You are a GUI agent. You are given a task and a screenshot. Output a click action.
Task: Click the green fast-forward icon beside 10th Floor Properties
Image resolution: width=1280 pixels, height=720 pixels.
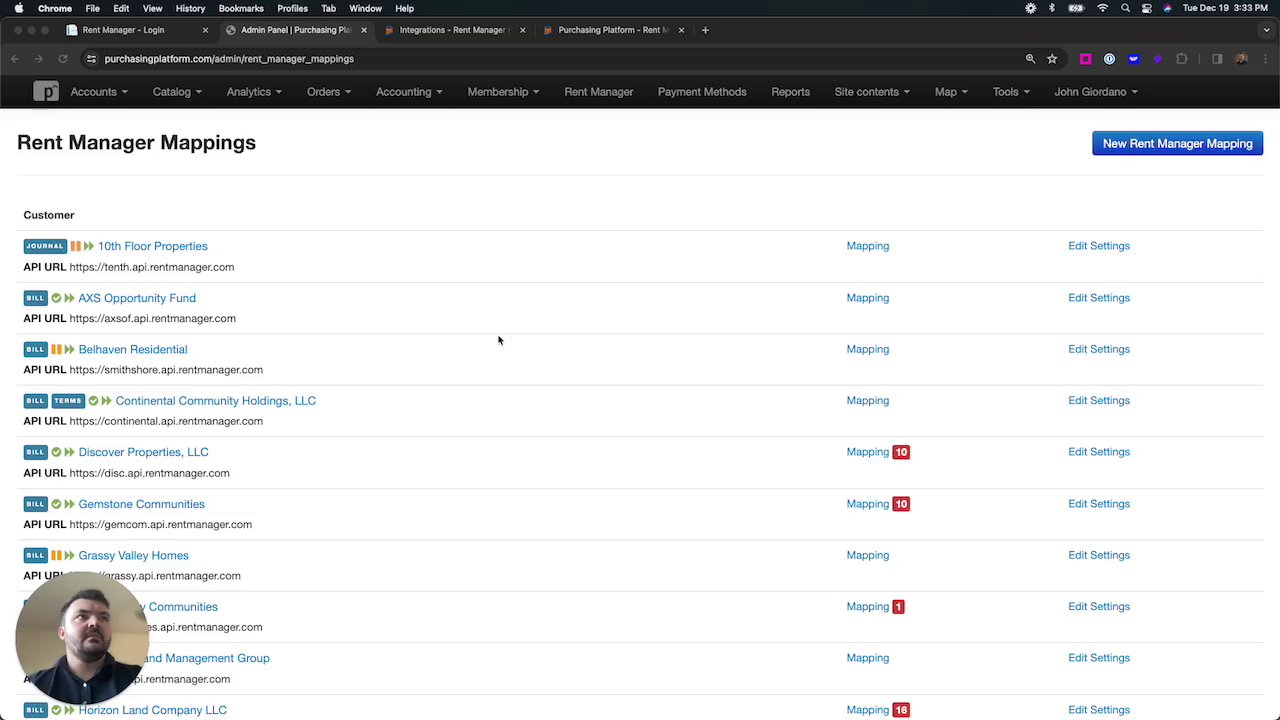point(89,246)
